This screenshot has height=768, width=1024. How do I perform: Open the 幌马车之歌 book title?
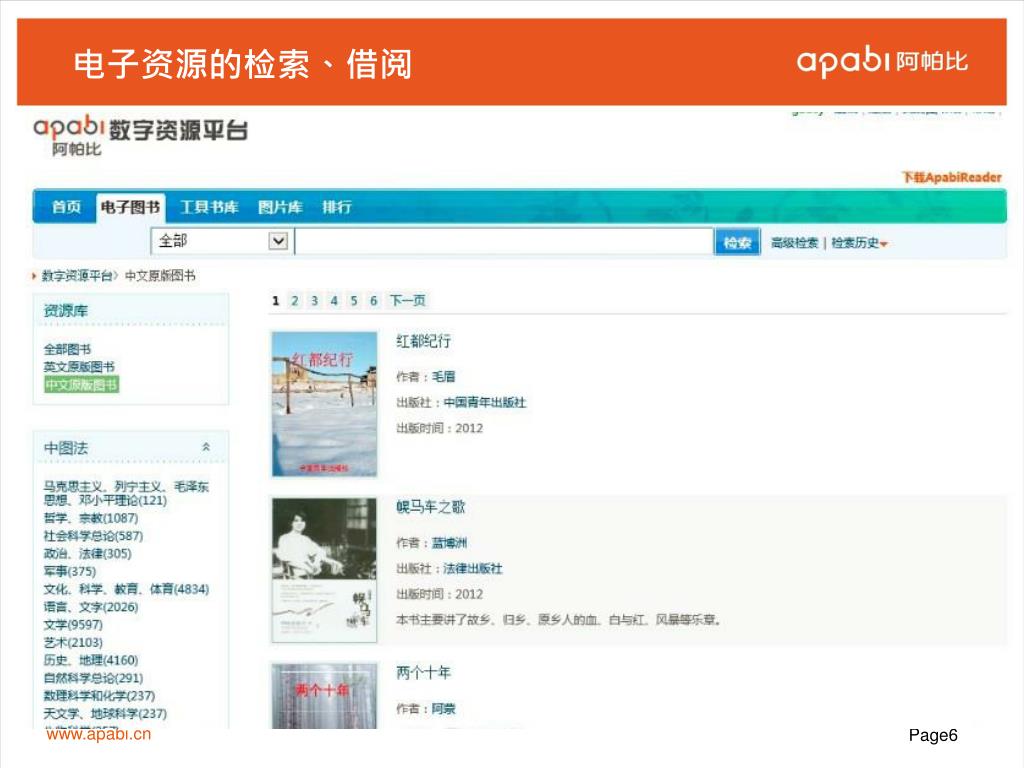[x=430, y=507]
